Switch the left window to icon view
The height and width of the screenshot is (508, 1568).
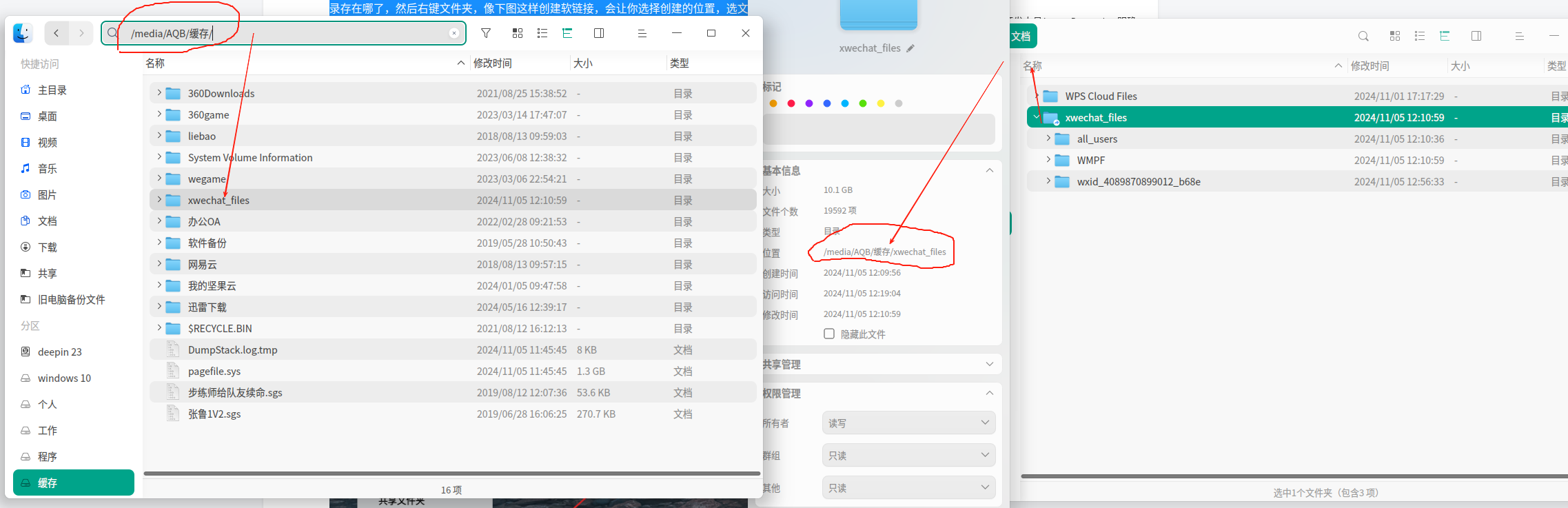pyautogui.click(x=518, y=33)
